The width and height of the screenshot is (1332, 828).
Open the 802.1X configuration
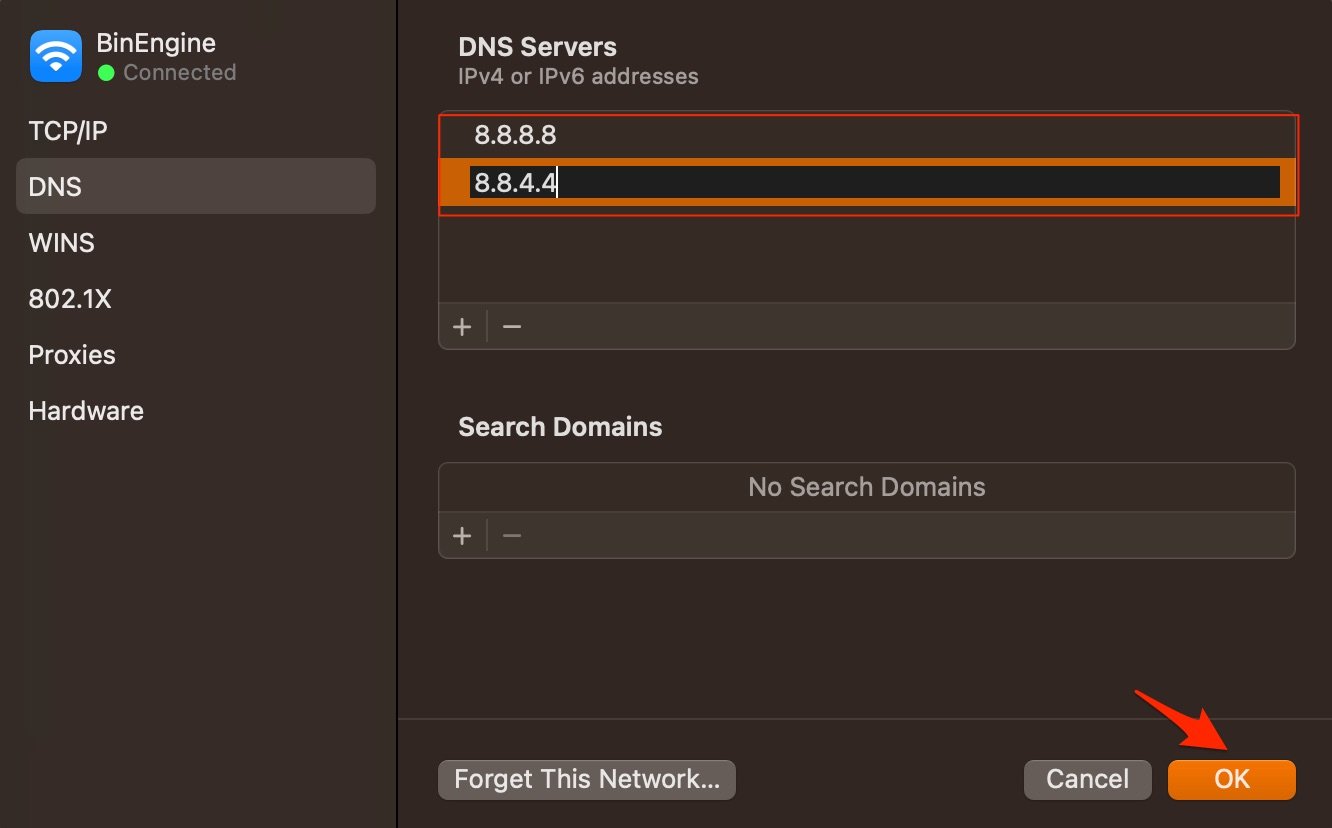pos(70,298)
